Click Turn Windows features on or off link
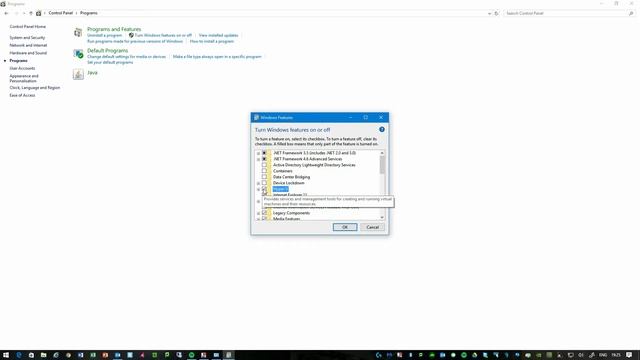This screenshot has width=640, height=360. [163, 36]
